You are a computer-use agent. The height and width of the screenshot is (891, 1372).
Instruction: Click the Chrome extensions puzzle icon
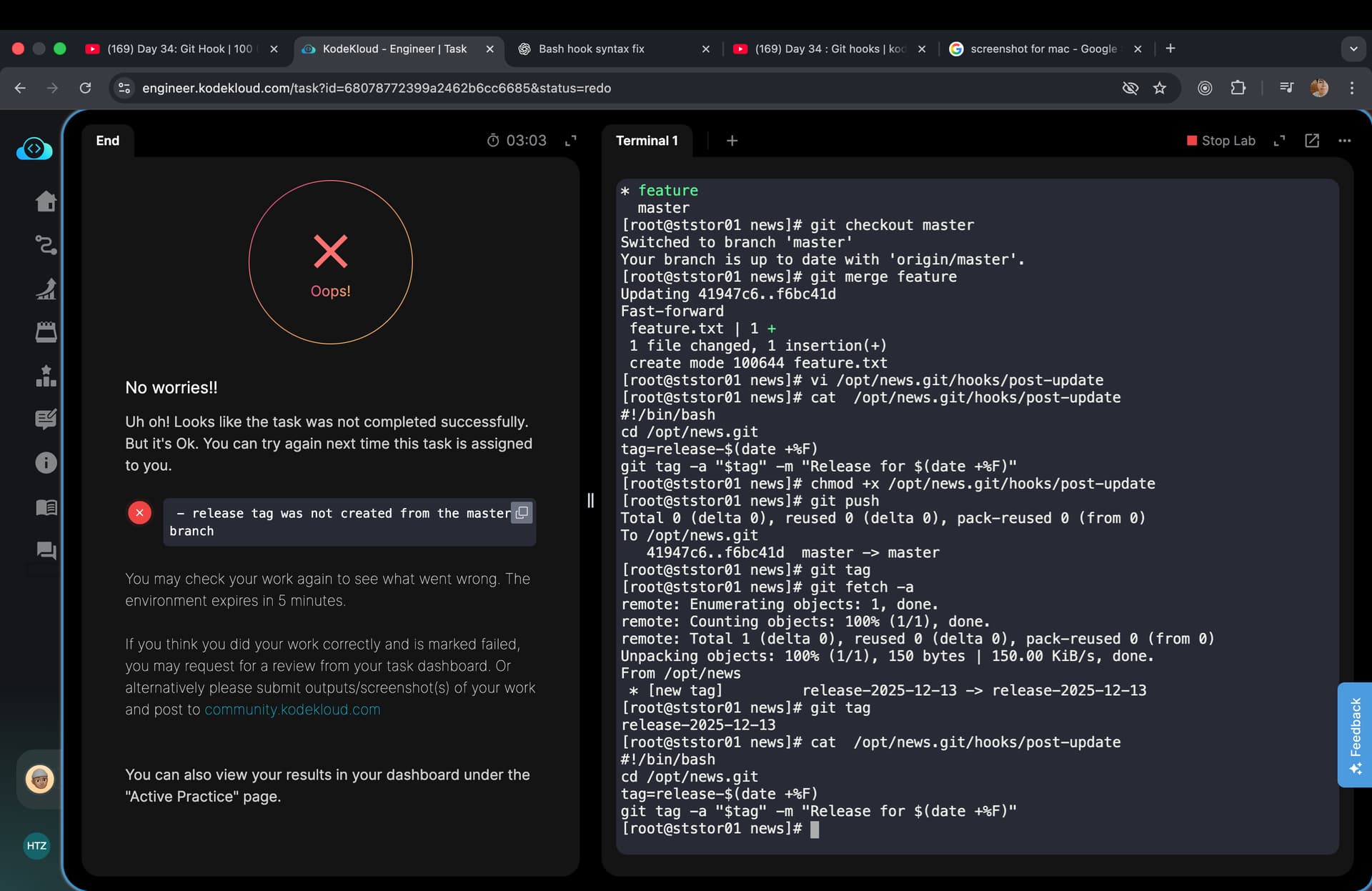click(x=1238, y=88)
